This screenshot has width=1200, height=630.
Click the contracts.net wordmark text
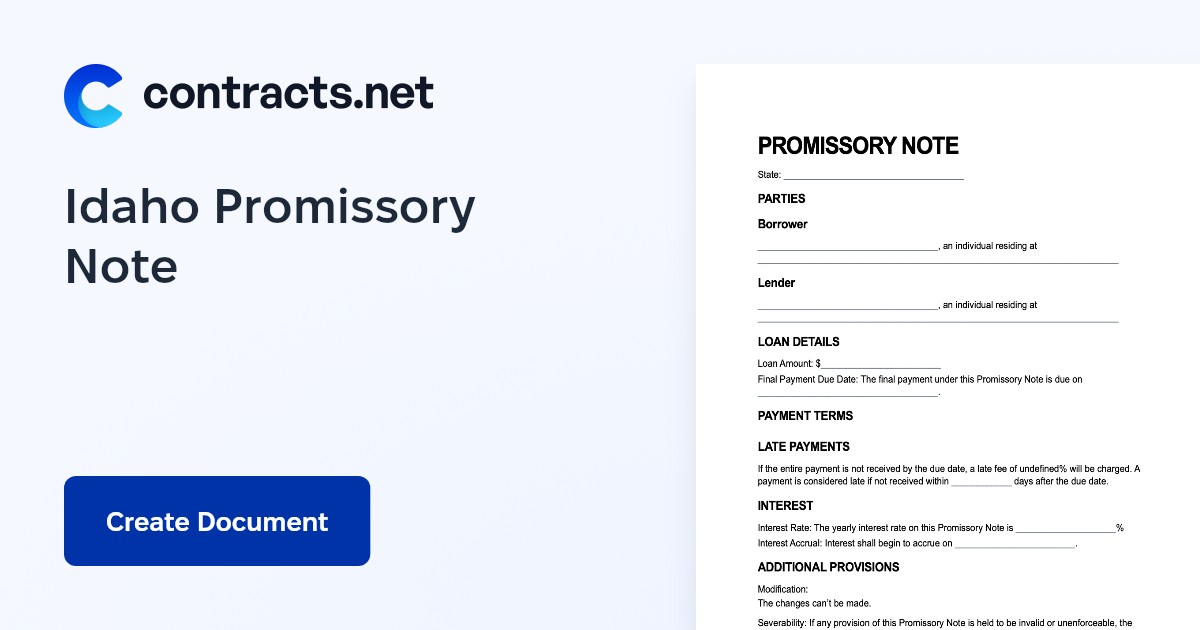tap(289, 93)
